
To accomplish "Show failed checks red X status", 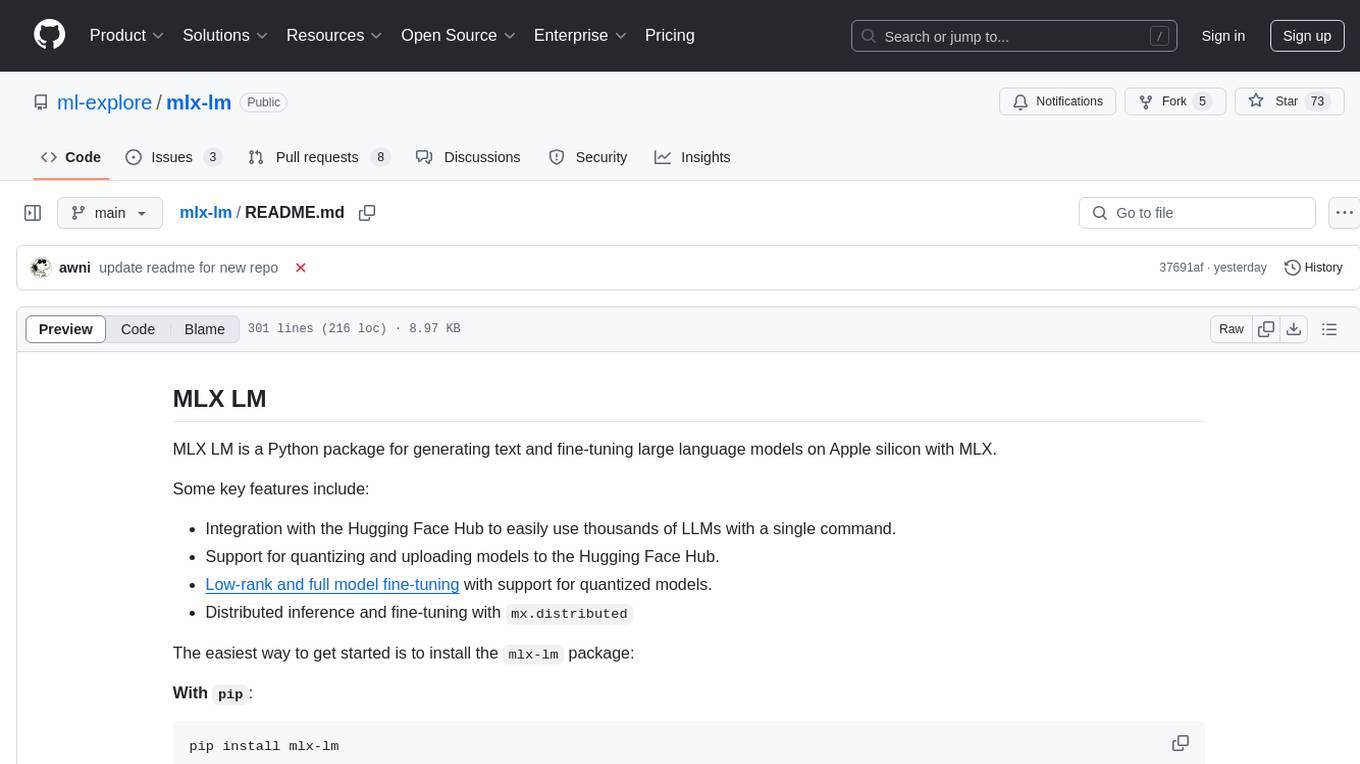I will click(300, 268).
